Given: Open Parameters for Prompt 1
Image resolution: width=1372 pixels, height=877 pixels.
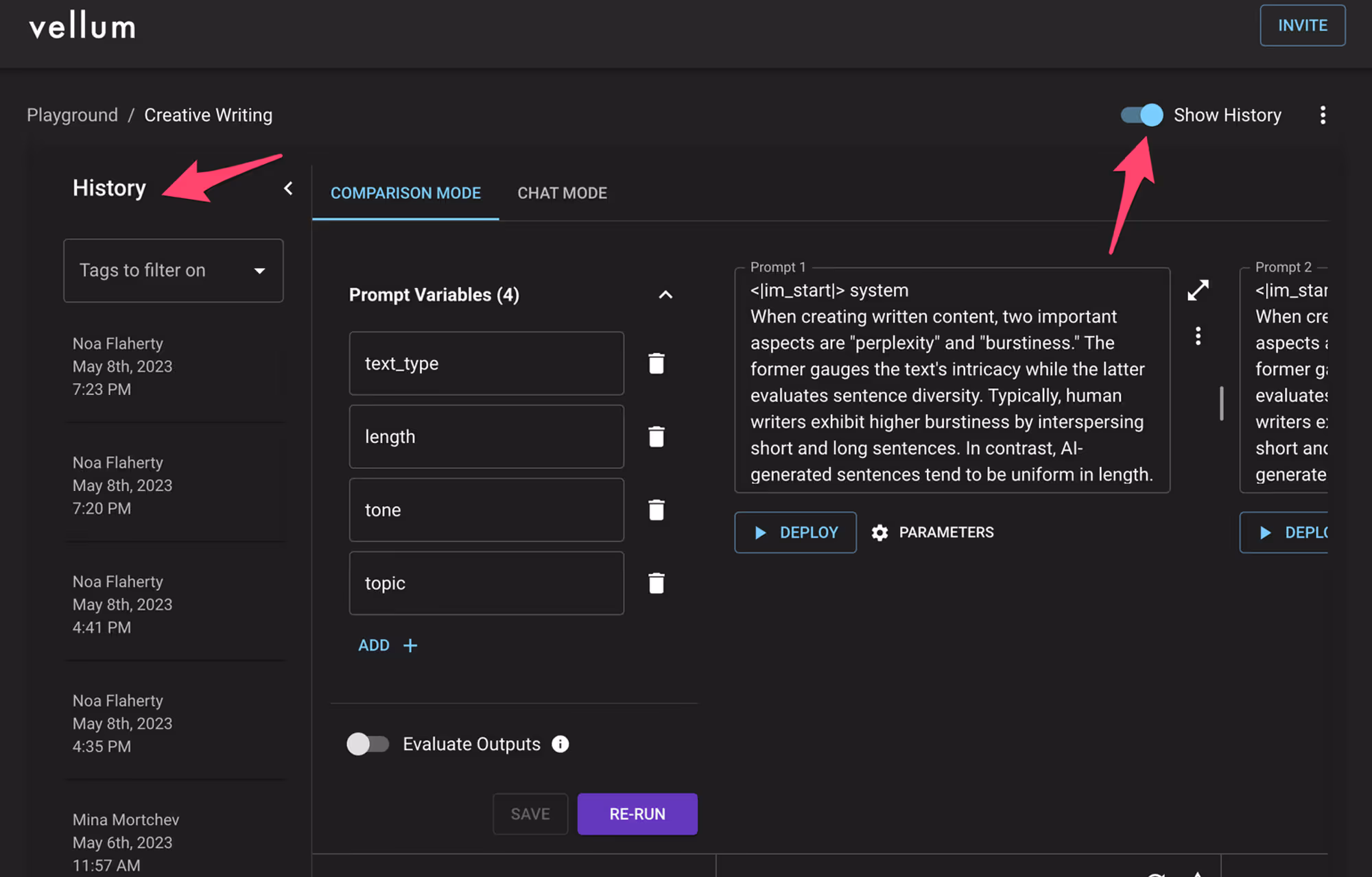Looking at the screenshot, I should [x=933, y=533].
